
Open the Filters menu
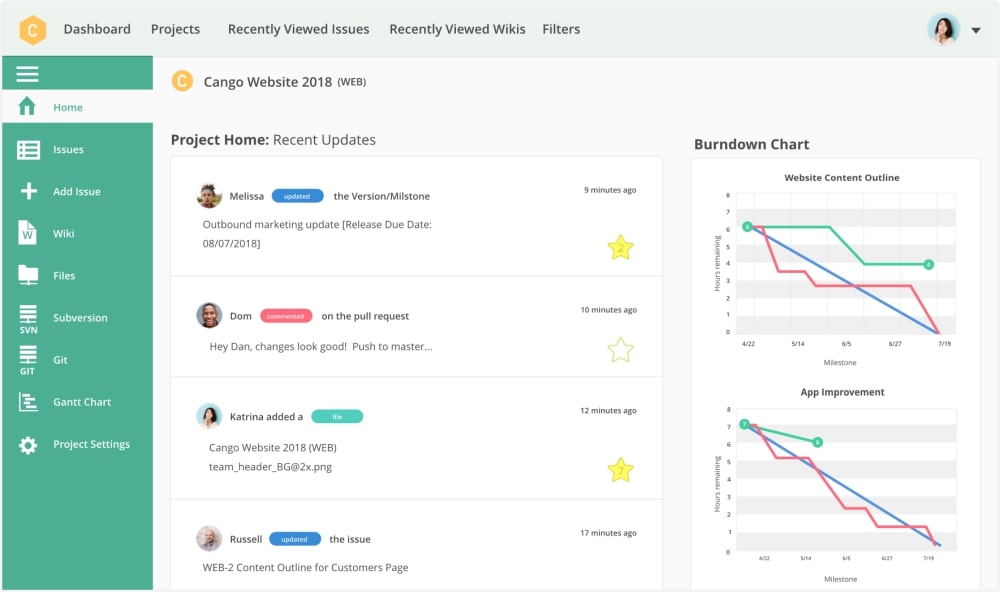561,29
